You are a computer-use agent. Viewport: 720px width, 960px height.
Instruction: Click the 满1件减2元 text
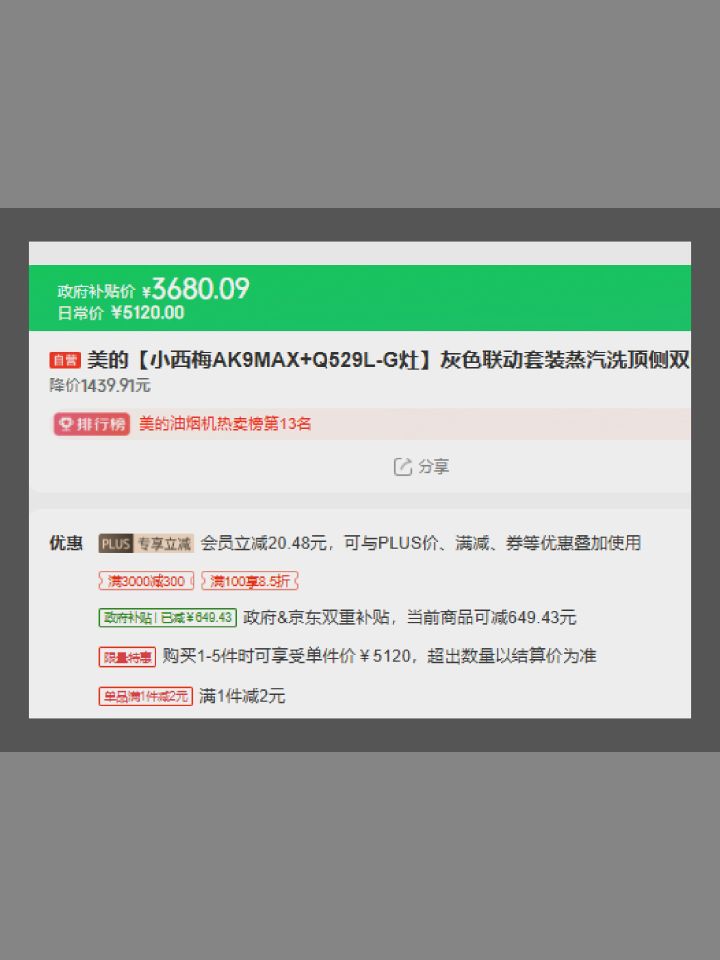click(x=242, y=696)
